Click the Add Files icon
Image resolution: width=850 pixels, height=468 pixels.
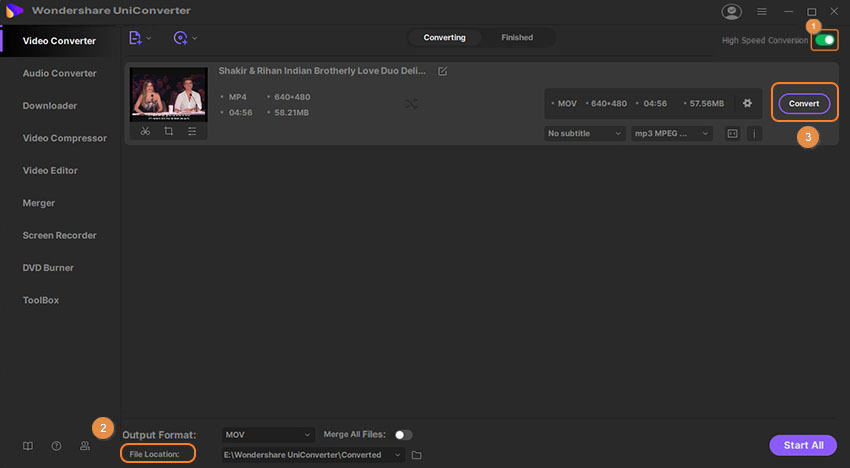point(136,38)
